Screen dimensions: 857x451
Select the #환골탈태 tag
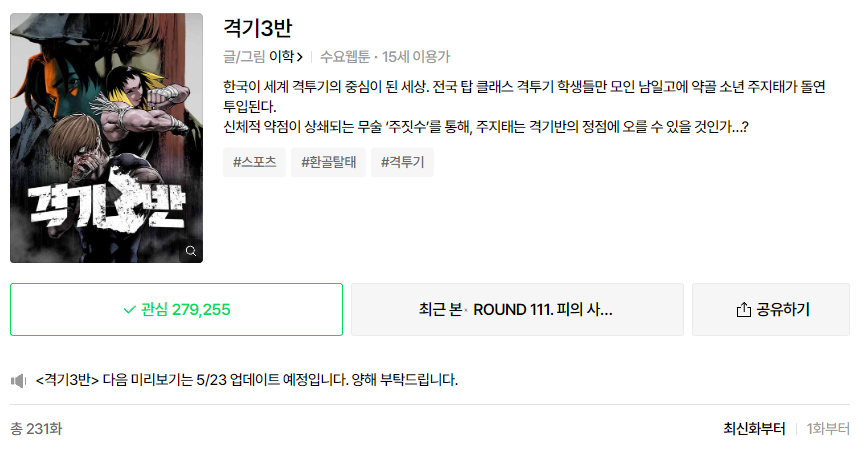pyautogui.click(x=328, y=162)
